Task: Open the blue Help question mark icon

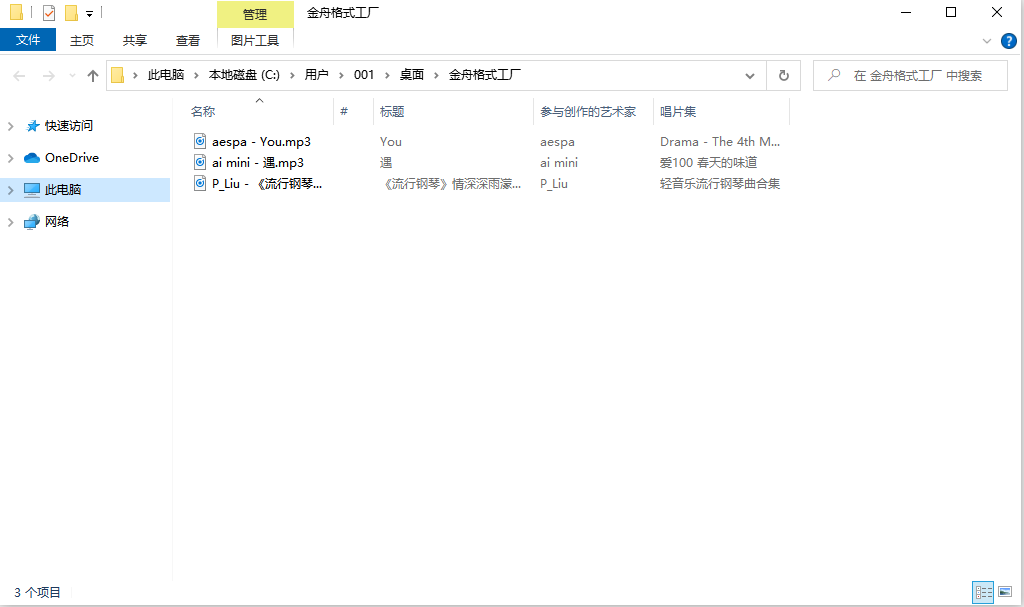Action: click(x=1008, y=41)
